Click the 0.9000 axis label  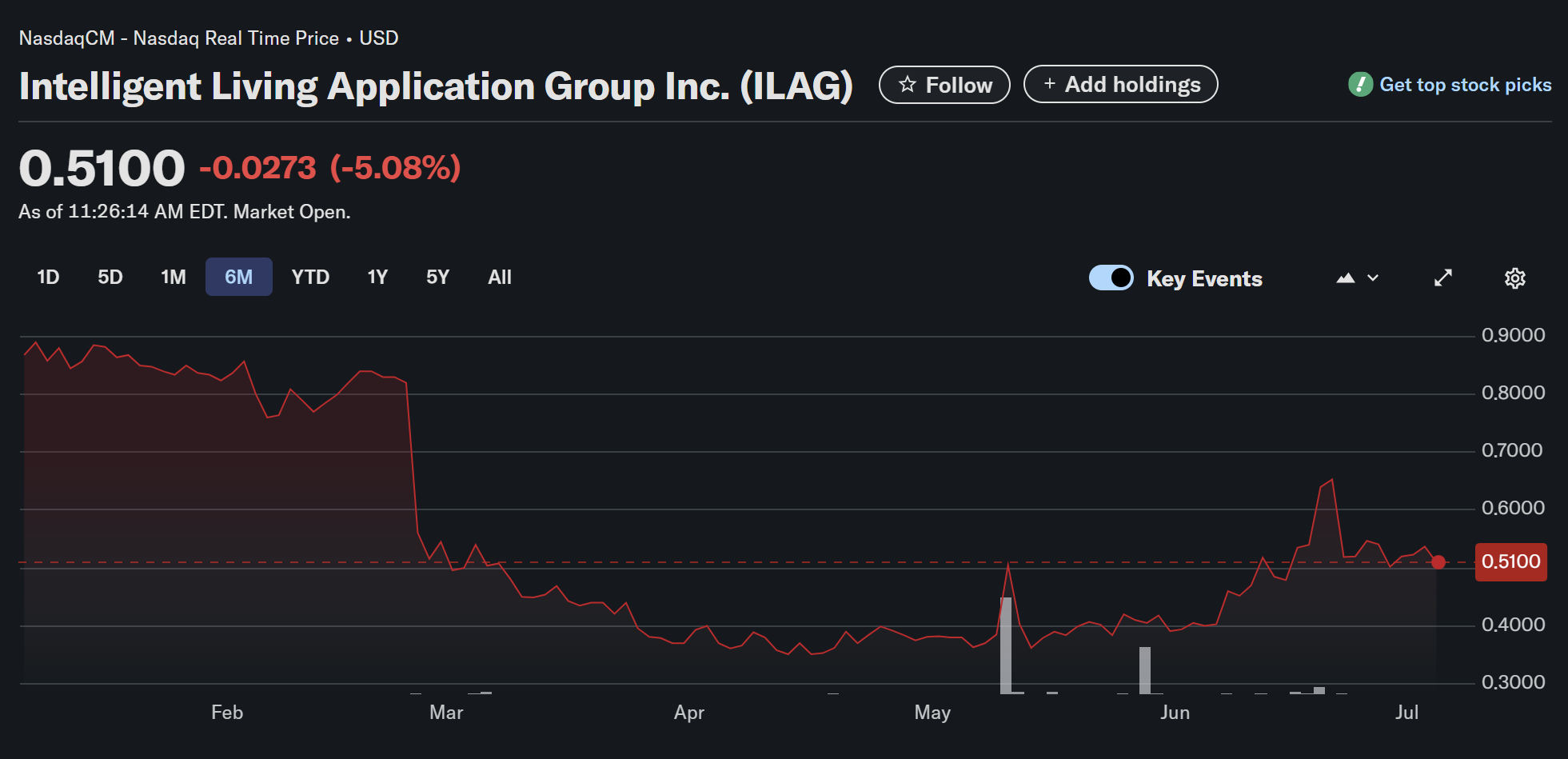(x=1513, y=335)
